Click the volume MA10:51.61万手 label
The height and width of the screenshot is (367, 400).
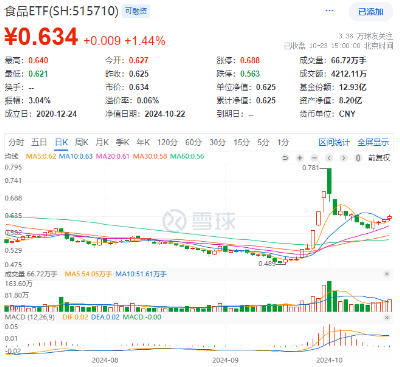click(141, 274)
